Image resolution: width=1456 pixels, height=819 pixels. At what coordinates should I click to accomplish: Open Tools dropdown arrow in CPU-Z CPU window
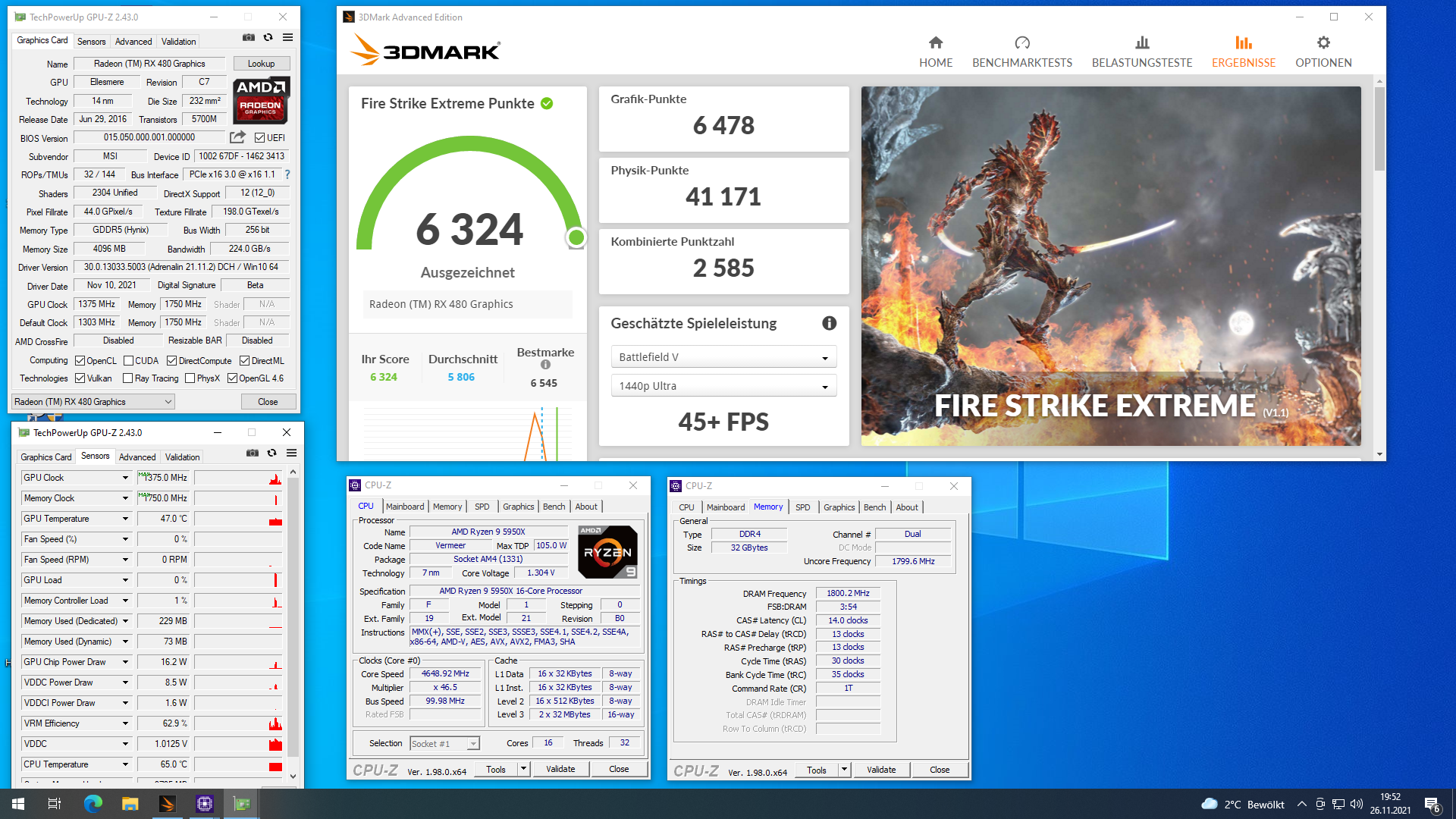coord(522,769)
